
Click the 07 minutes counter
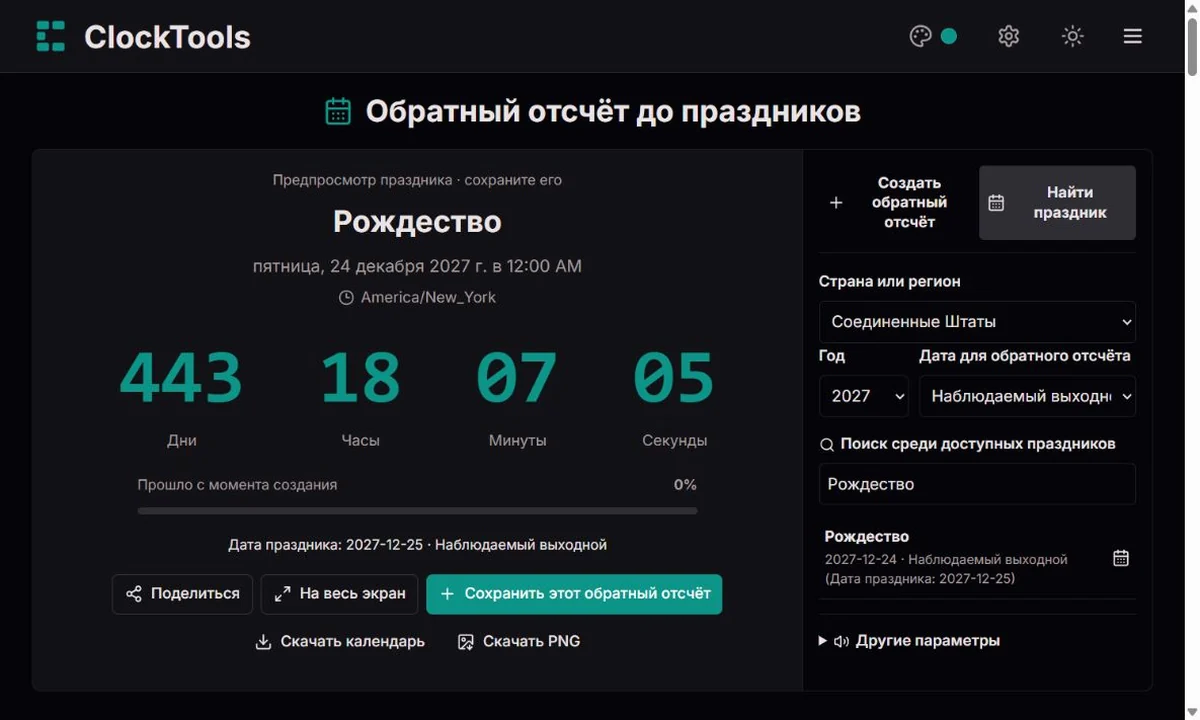click(517, 378)
